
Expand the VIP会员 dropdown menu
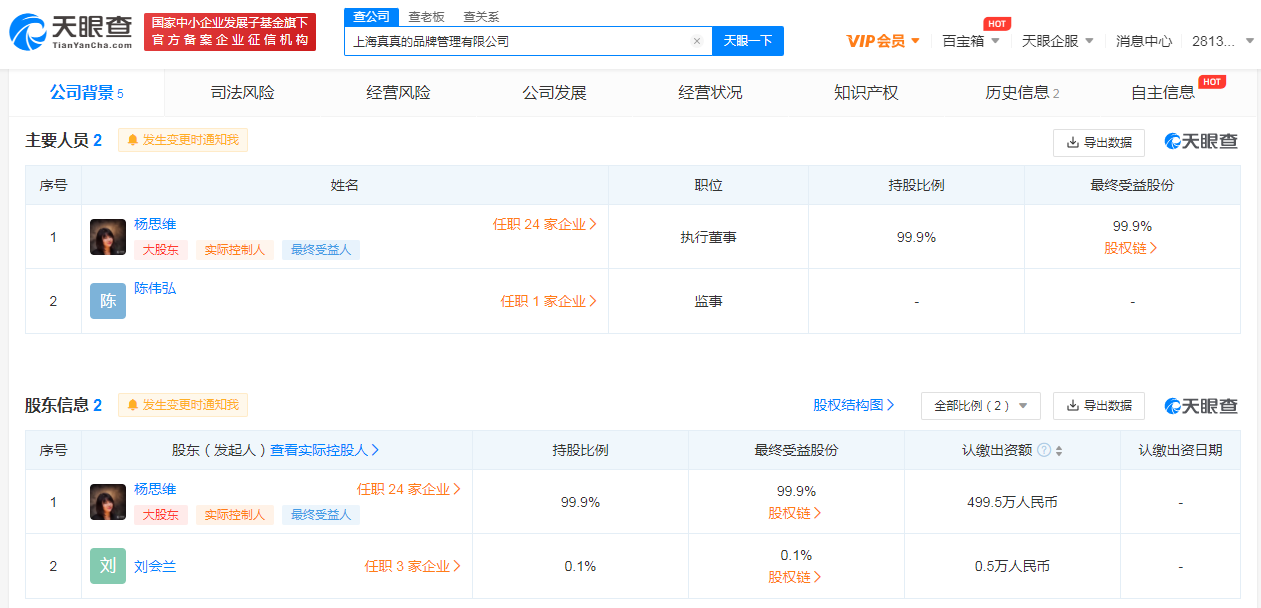click(x=884, y=41)
